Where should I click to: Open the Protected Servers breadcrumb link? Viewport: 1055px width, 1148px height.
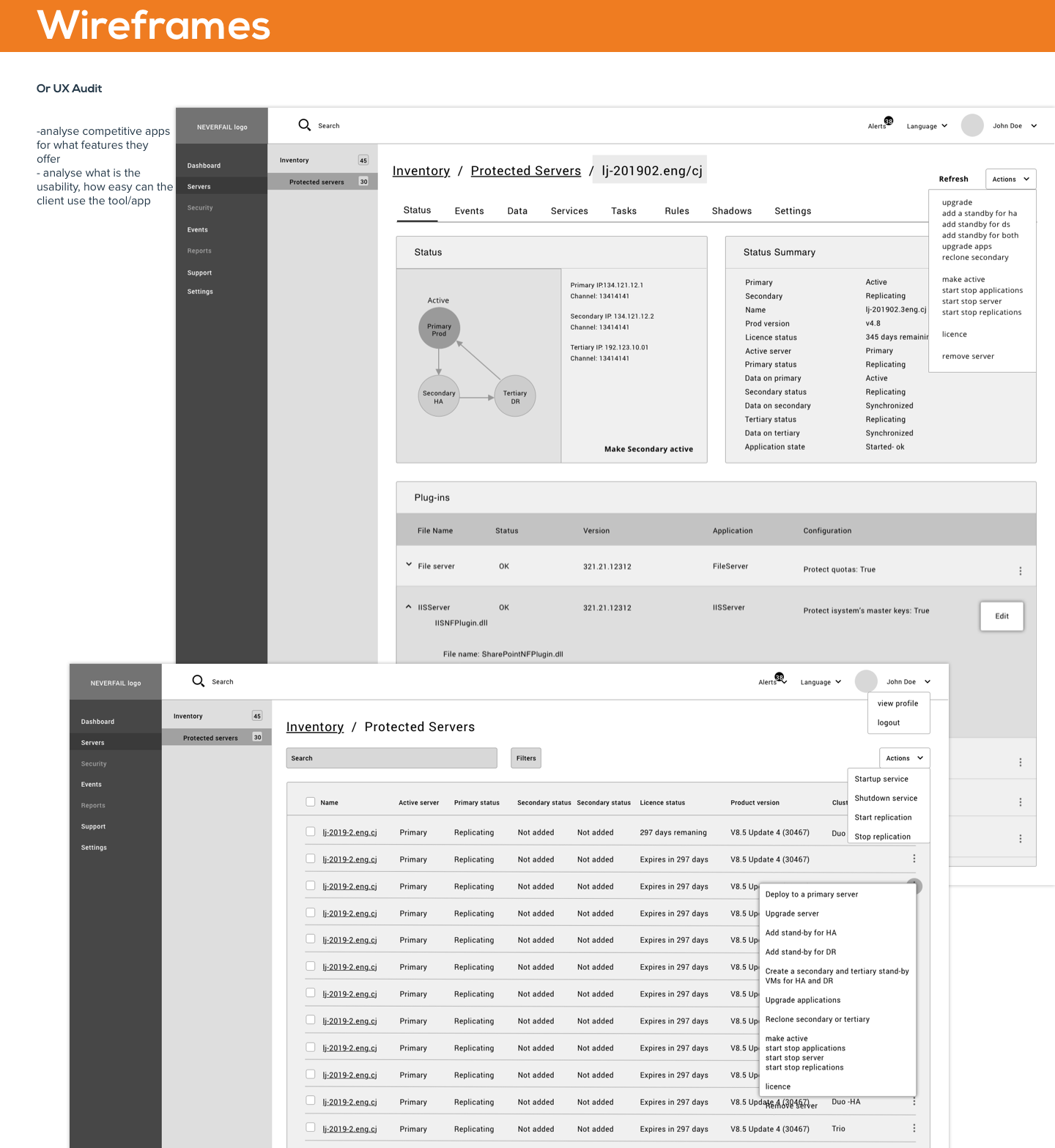pyautogui.click(x=525, y=171)
